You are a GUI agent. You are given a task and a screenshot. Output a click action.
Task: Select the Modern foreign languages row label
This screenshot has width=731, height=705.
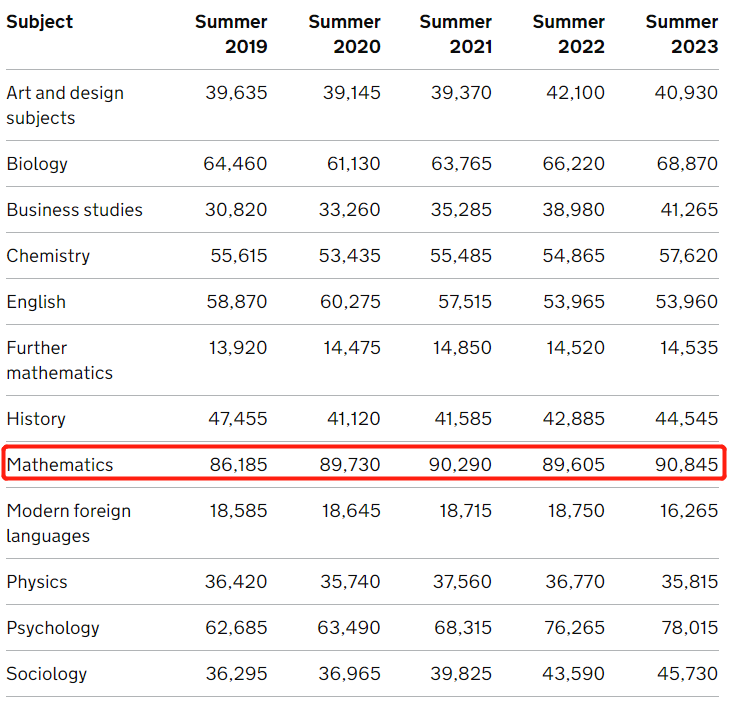coord(68,523)
